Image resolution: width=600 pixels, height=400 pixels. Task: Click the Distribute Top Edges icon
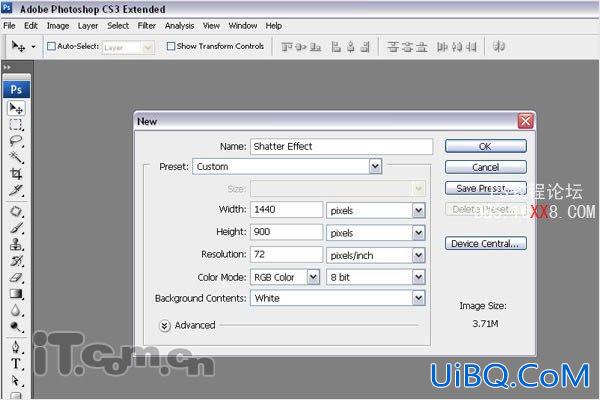point(393,47)
